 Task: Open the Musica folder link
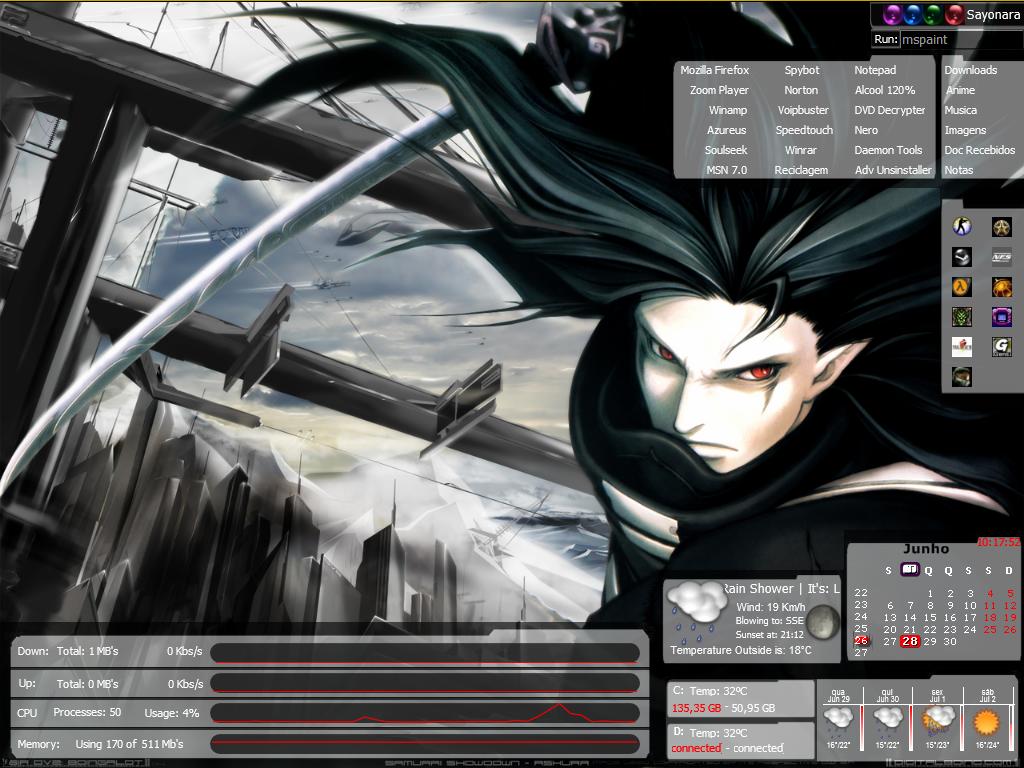(961, 110)
